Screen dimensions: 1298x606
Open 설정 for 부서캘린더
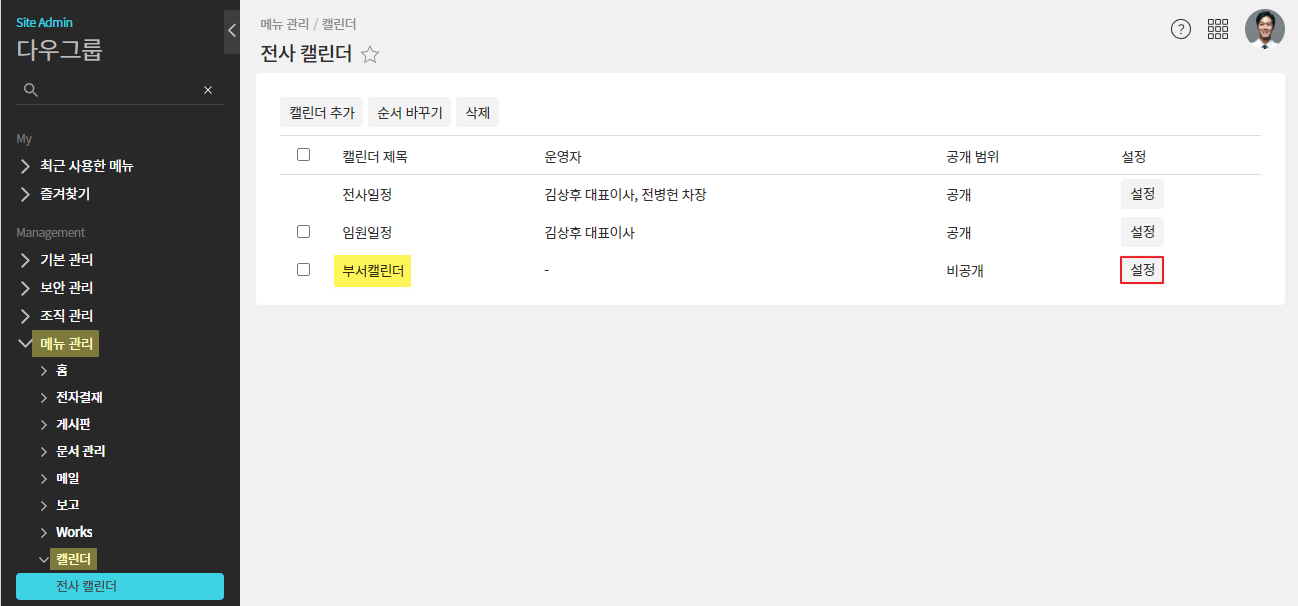pos(1142,270)
